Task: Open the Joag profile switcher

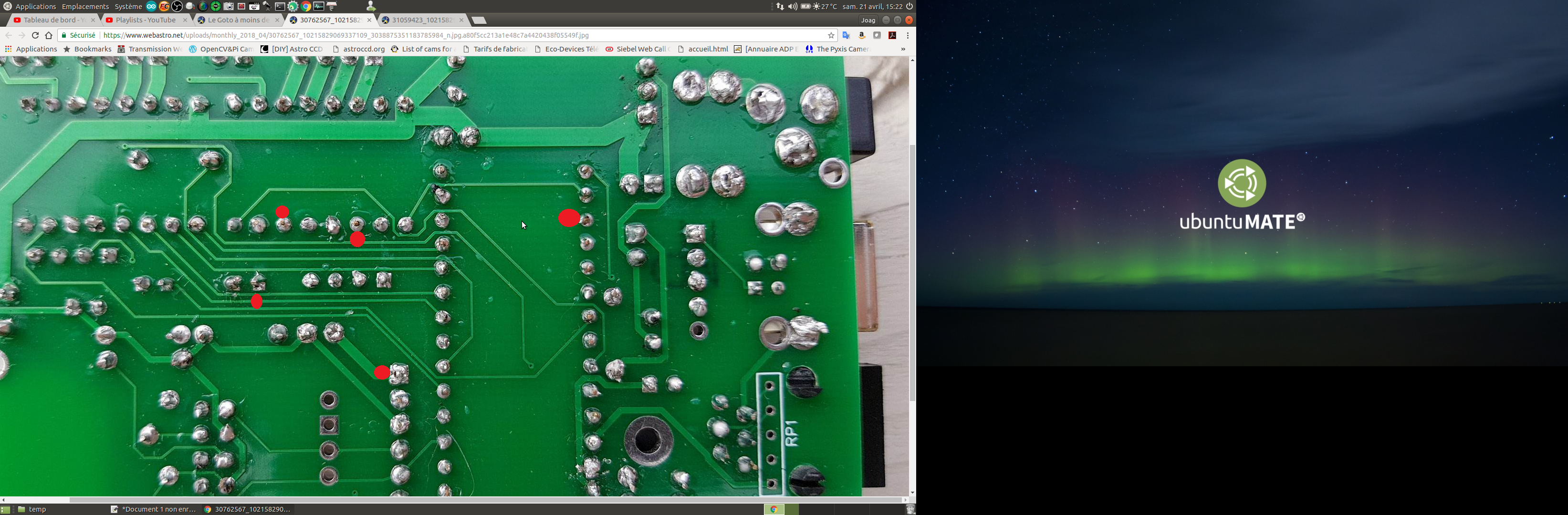Action: click(868, 20)
